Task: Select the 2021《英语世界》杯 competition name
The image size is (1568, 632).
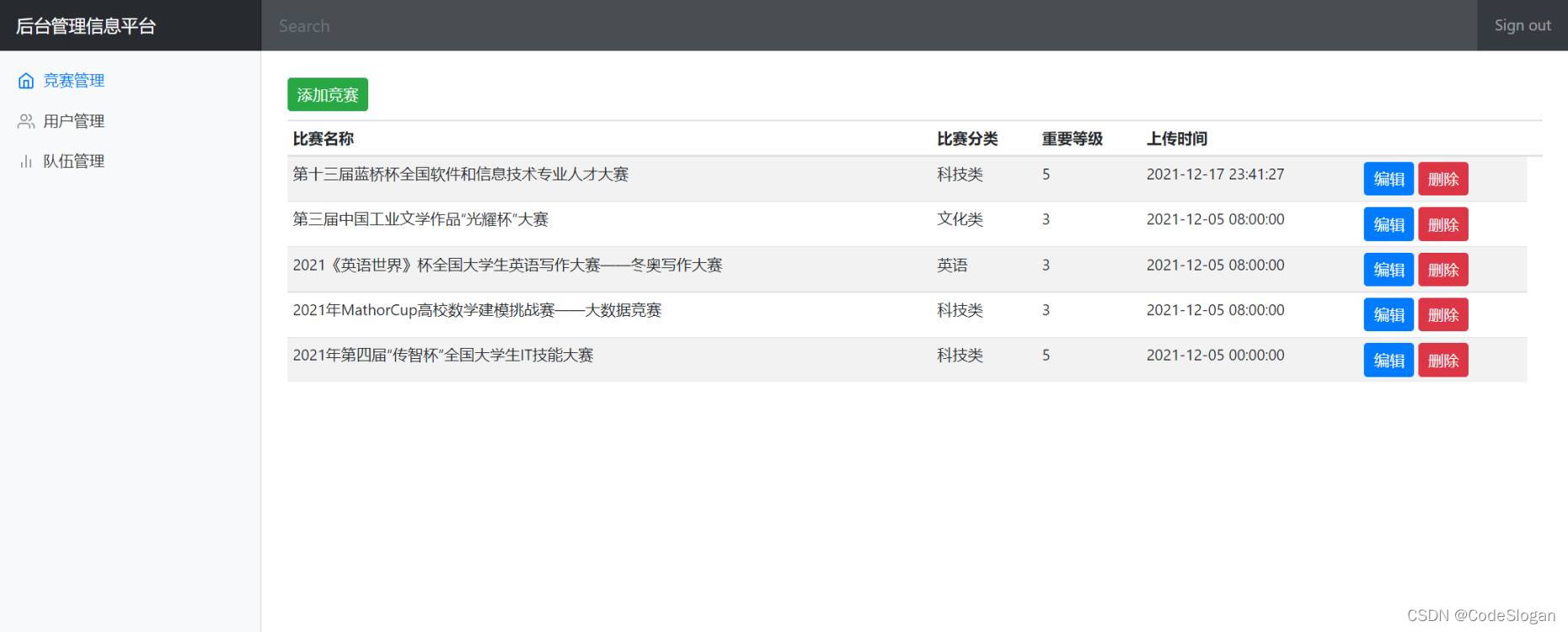Action: pos(507,265)
